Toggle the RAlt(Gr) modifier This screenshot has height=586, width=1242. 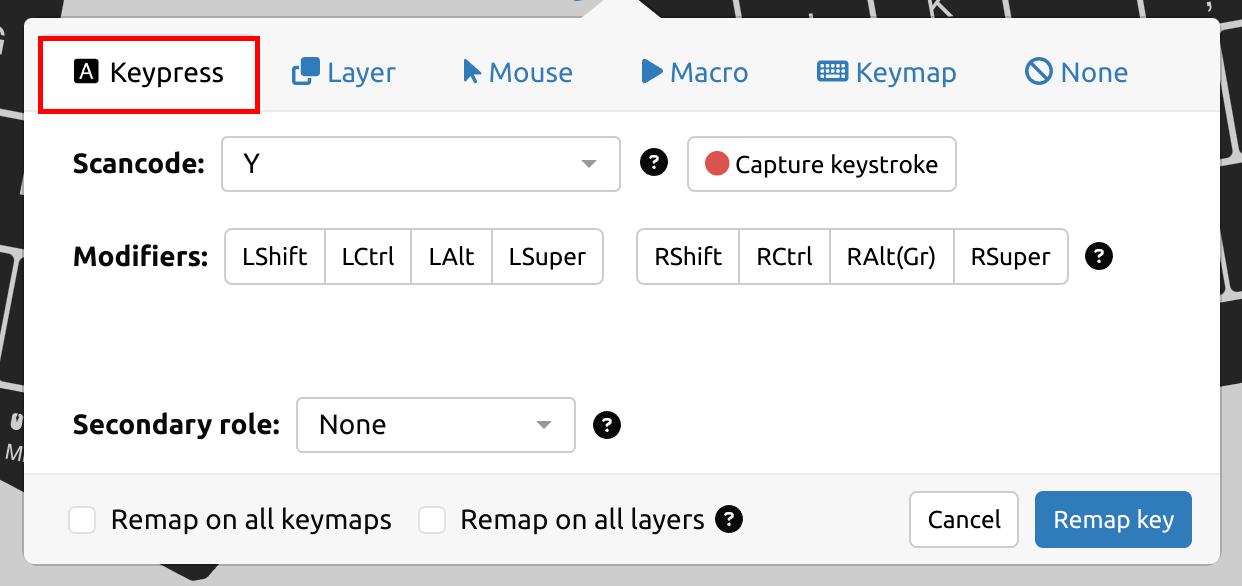coord(891,257)
